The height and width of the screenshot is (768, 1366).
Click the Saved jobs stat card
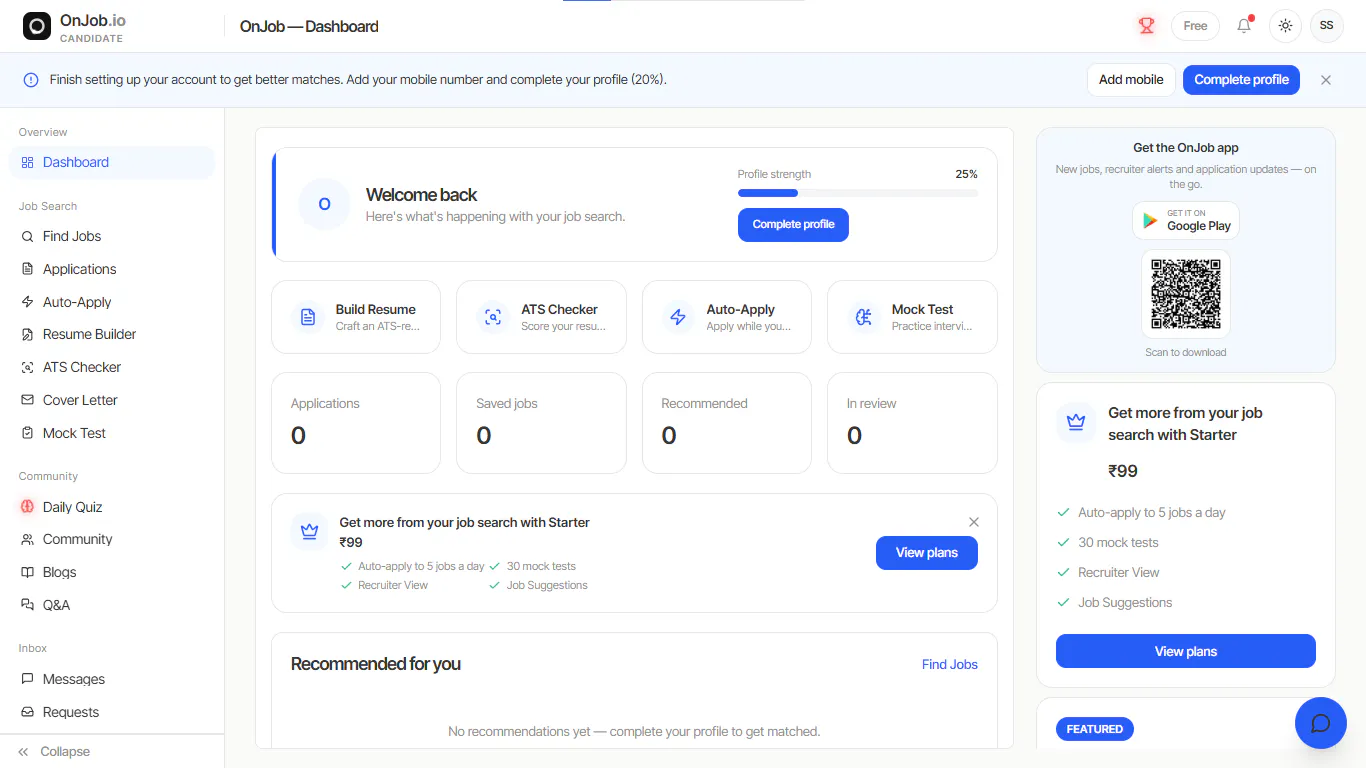[x=541, y=423]
